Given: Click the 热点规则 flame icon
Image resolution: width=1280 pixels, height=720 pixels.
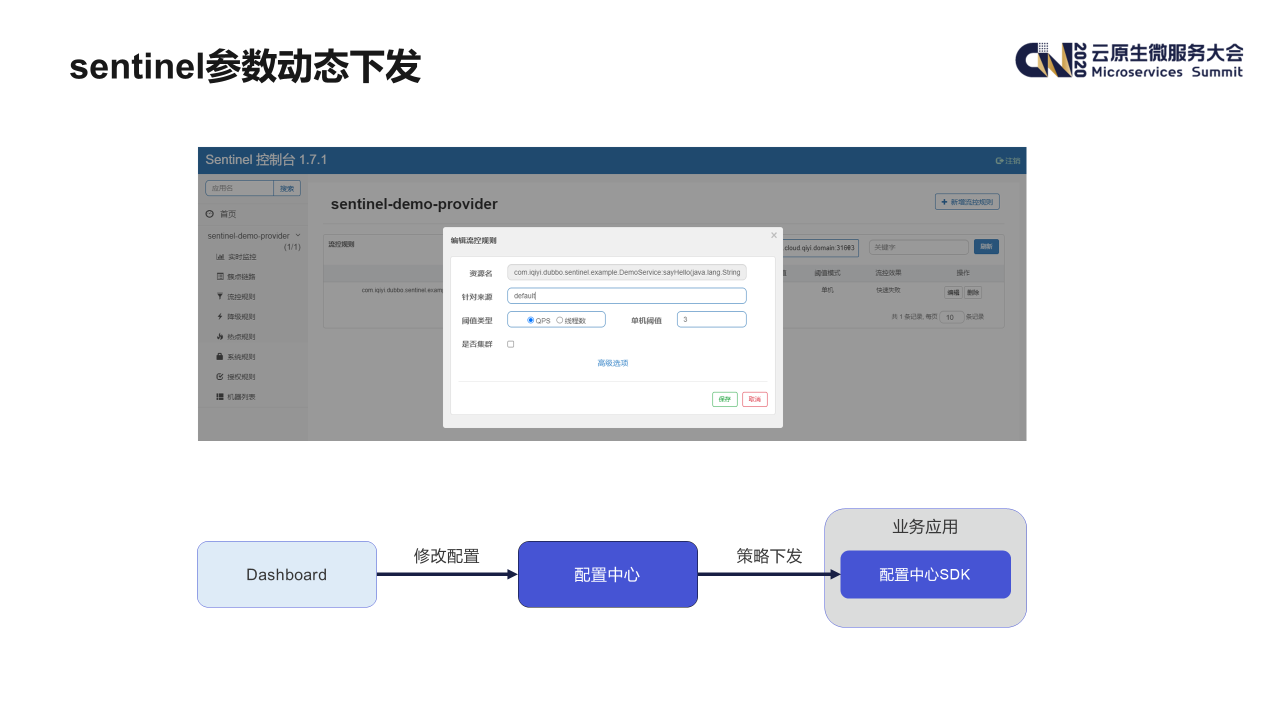Looking at the screenshot, I should pos(220,337).
